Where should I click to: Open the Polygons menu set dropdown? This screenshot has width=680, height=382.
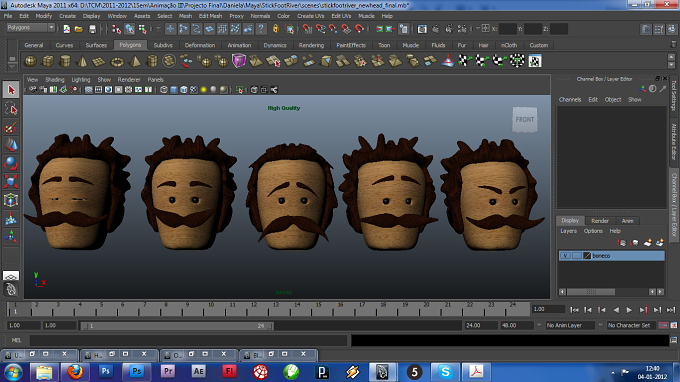(x=30, y=28)
